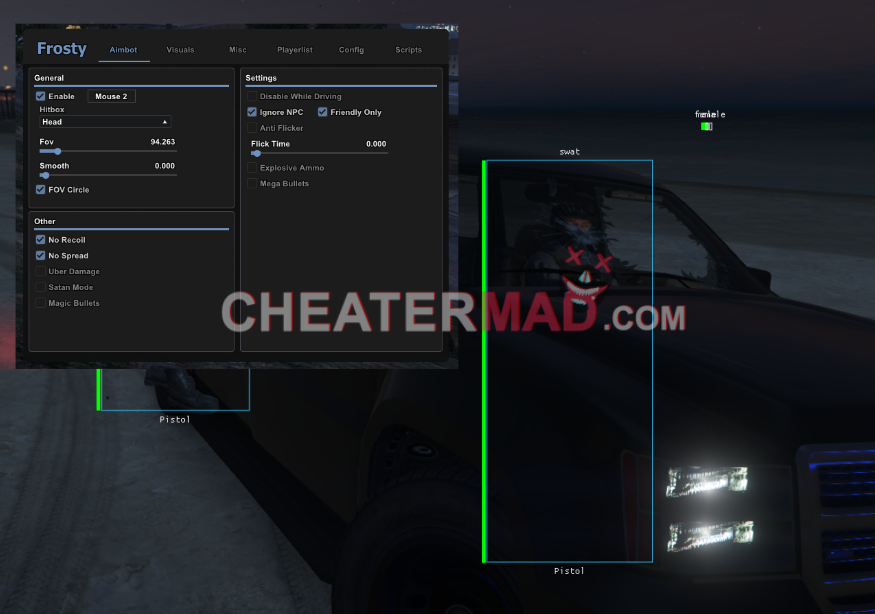The width and height of the screenshot is (875, 614).
Task: Enable Magic Bullets checkbox
Action: pyautogui.click(x=41, y=303)
